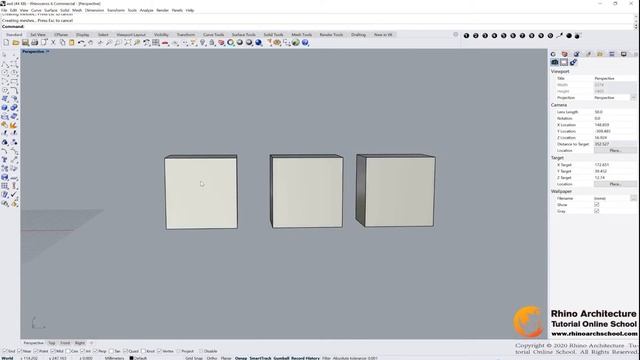Click the Lens Length value field
The width and height of the screenshot is (640, 360).
[615, 112]
